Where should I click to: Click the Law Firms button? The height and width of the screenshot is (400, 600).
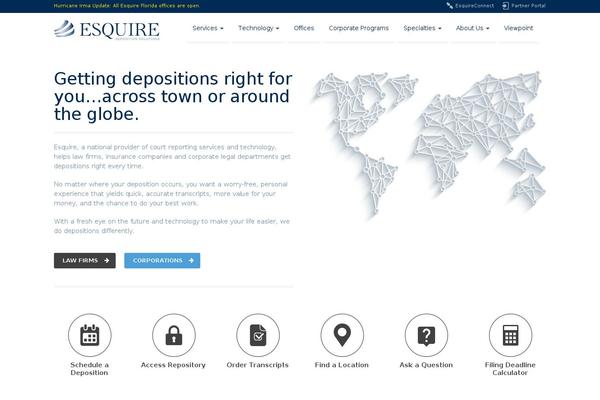pos(85,261)
